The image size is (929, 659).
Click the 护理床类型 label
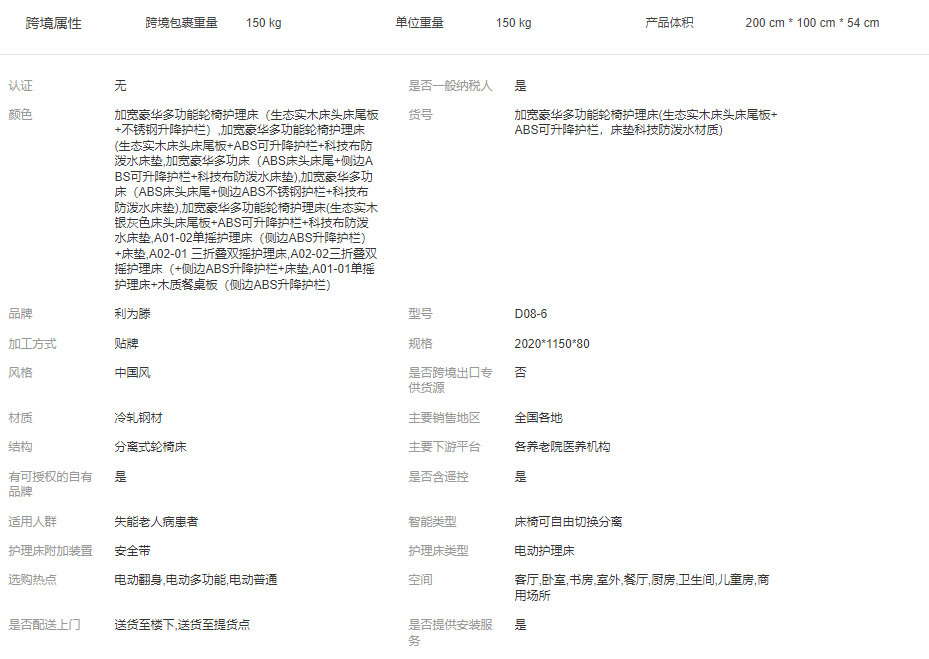pos(438,551)
